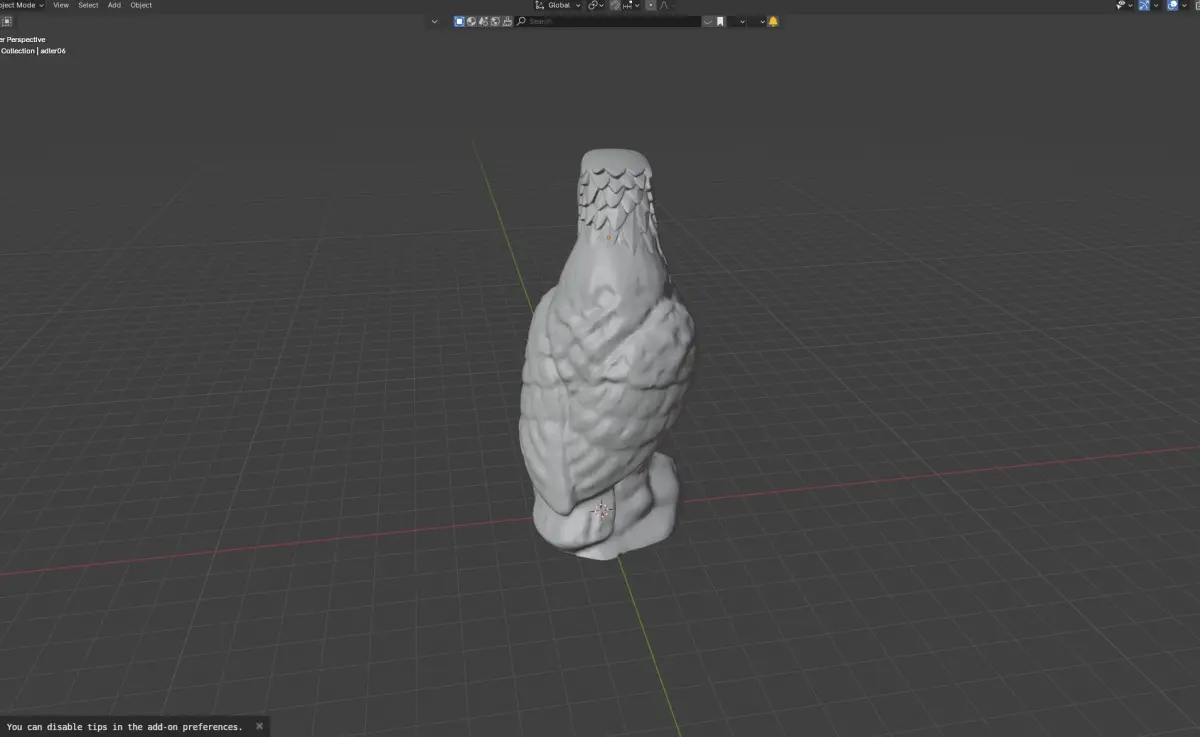
Task: Open the Global transform orientation dropdown
Action: click(x=558, y=5)
